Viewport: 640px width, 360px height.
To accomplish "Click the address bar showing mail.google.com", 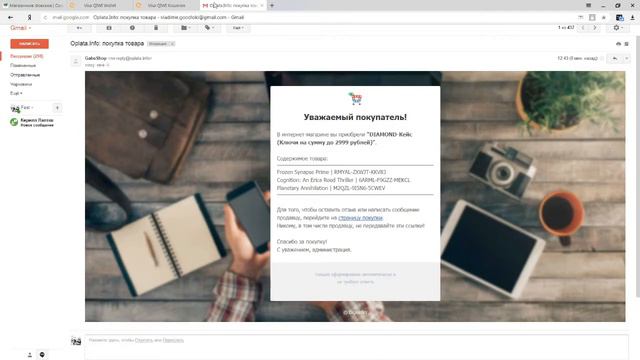I will (x=310, y=18).
